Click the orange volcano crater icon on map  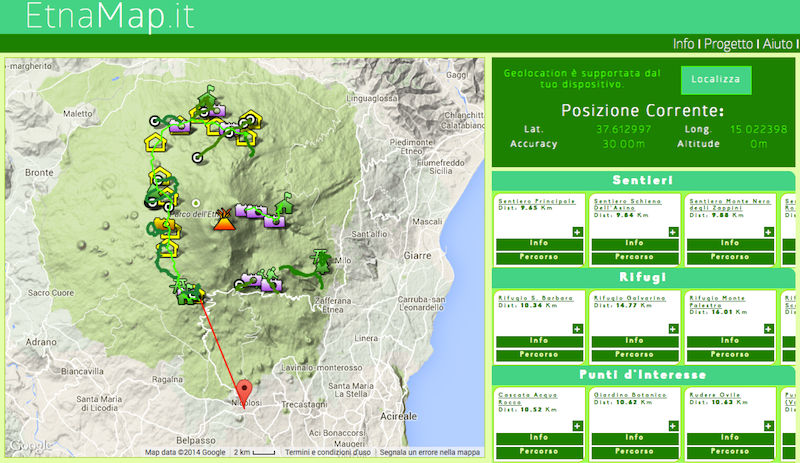223,220
